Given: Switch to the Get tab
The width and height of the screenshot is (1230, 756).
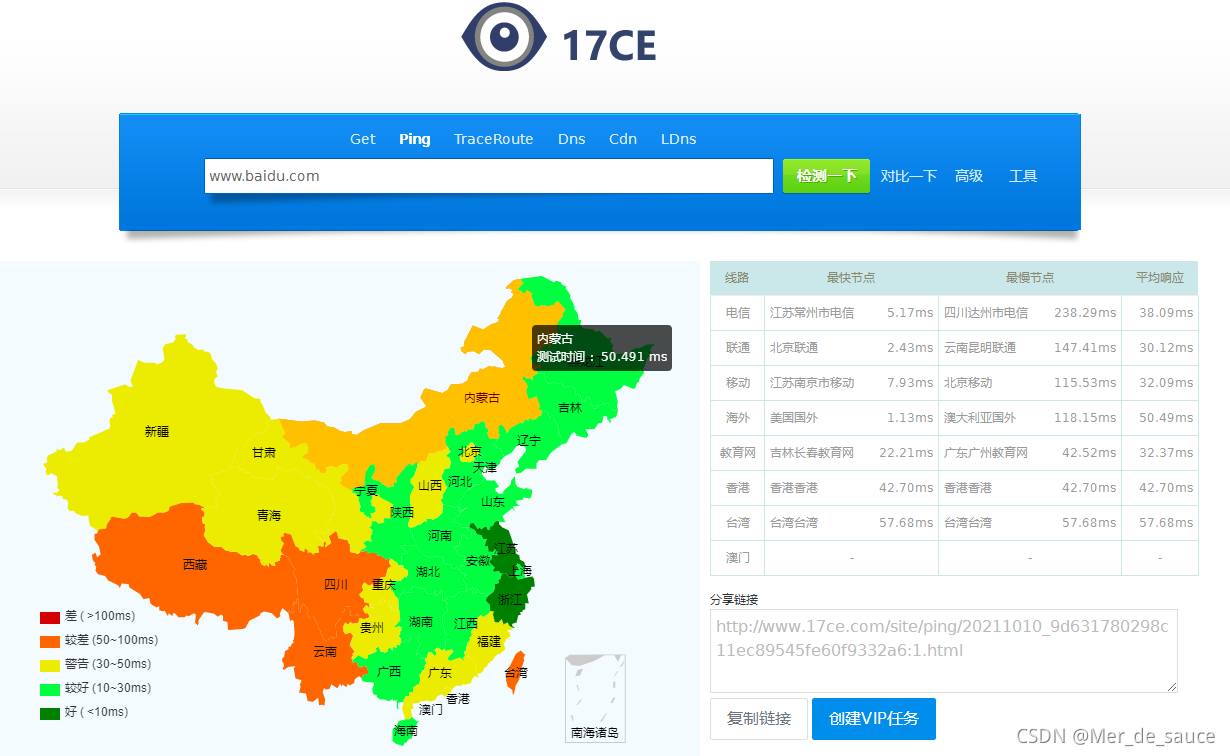Looking at the screenshot, I should coord(363,139).
